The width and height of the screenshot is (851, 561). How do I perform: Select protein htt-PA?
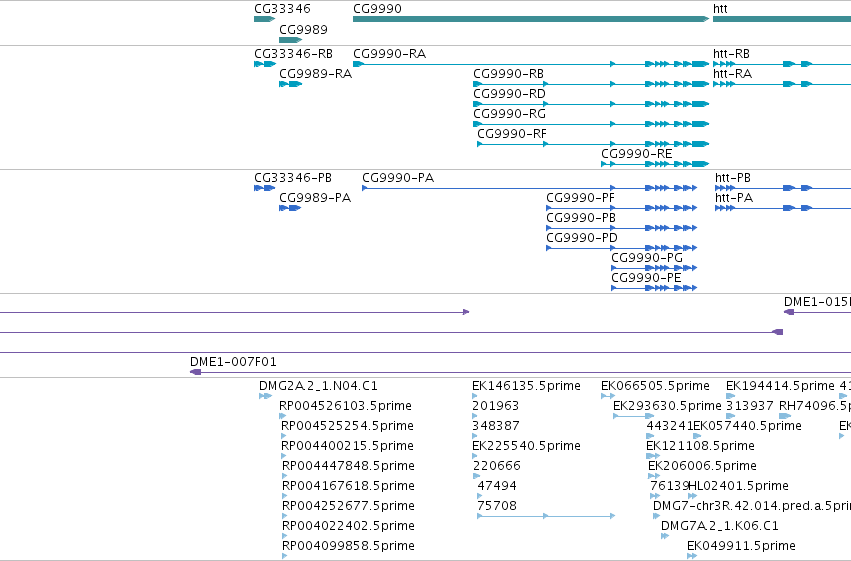point(783,208)
